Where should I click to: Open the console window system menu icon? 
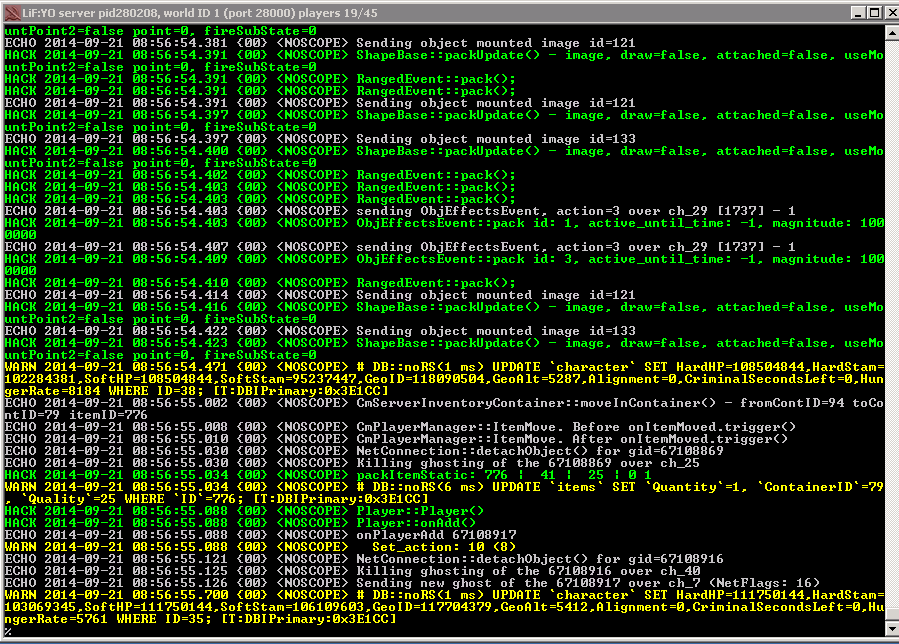pos(12,12)
